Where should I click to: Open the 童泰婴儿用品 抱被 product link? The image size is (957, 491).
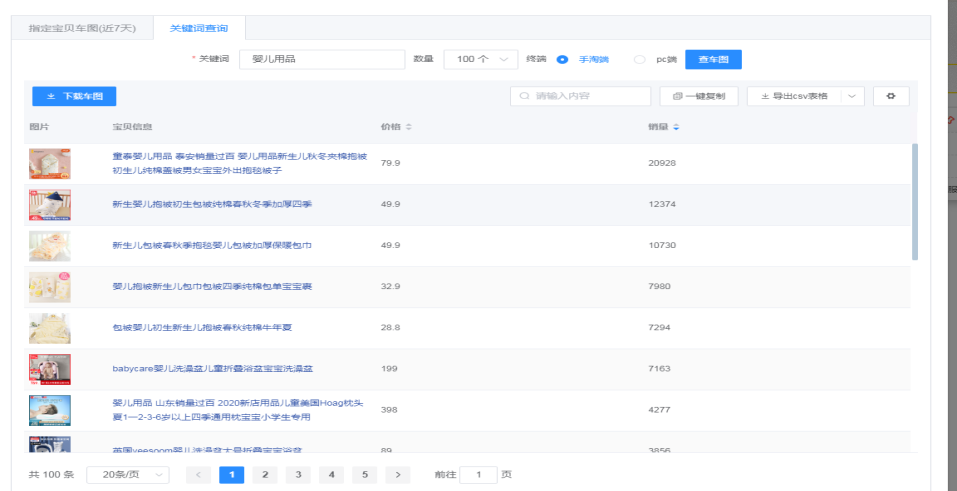(240, 163)
